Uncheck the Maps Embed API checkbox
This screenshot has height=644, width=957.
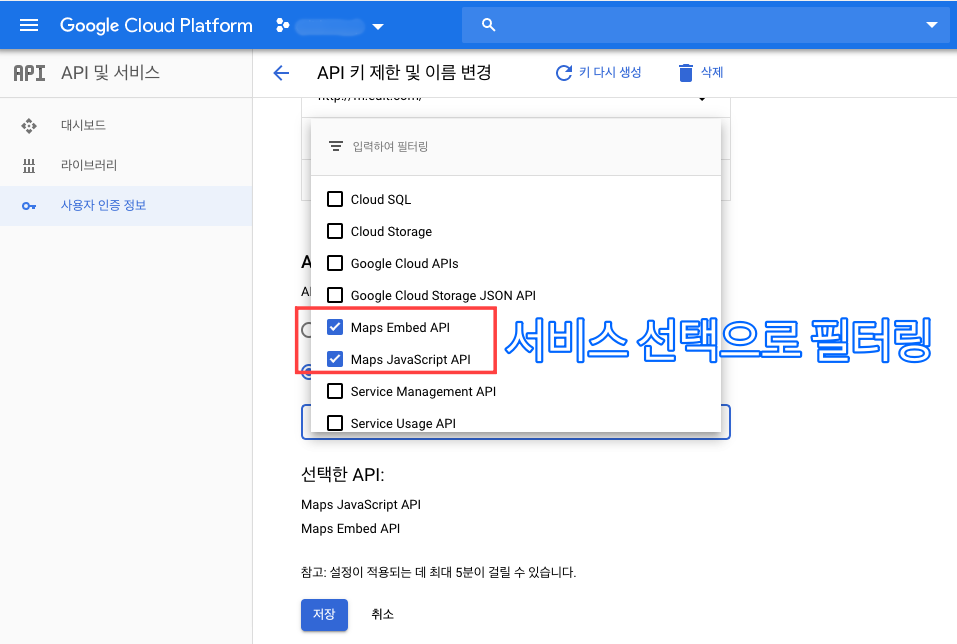click(x=335, y=327)
